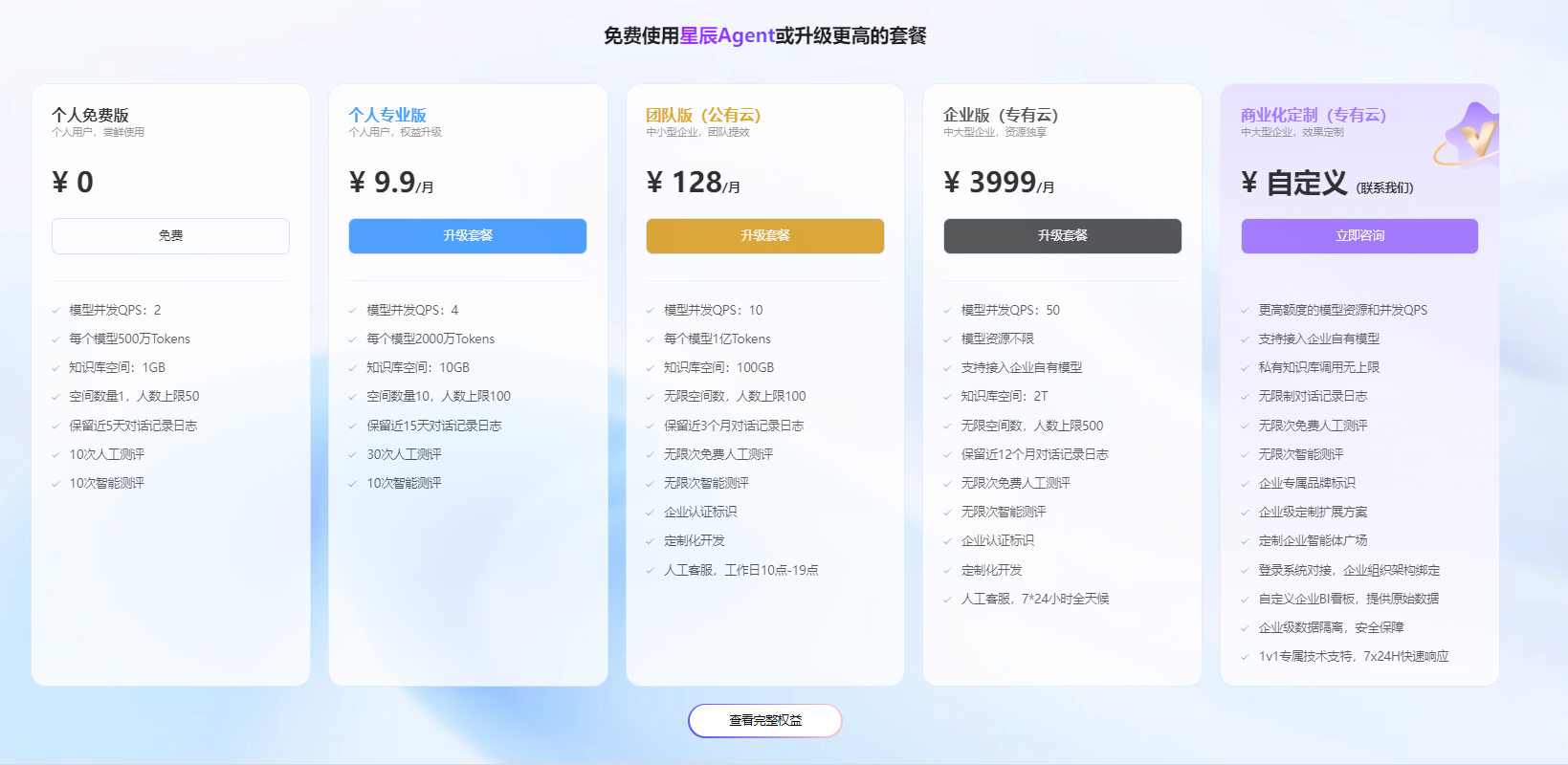This screenshot has width=1568, height=765.
Task: Click the (联系我们) text
Action: click(1385, 187)
